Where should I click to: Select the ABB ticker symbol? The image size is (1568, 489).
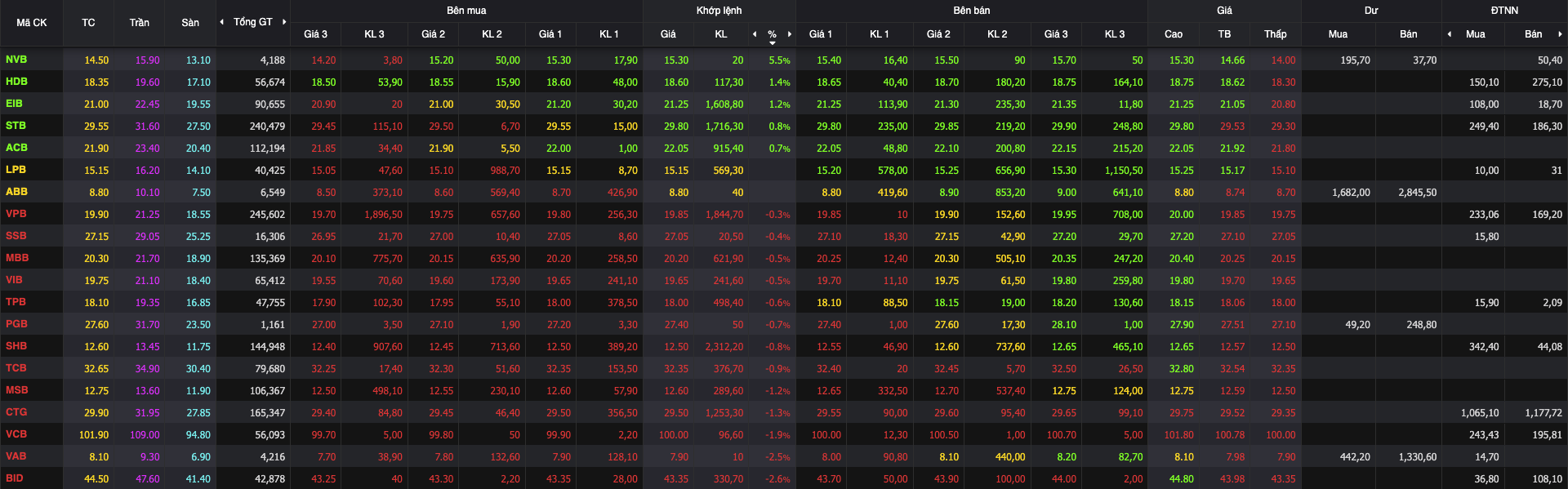16,192
